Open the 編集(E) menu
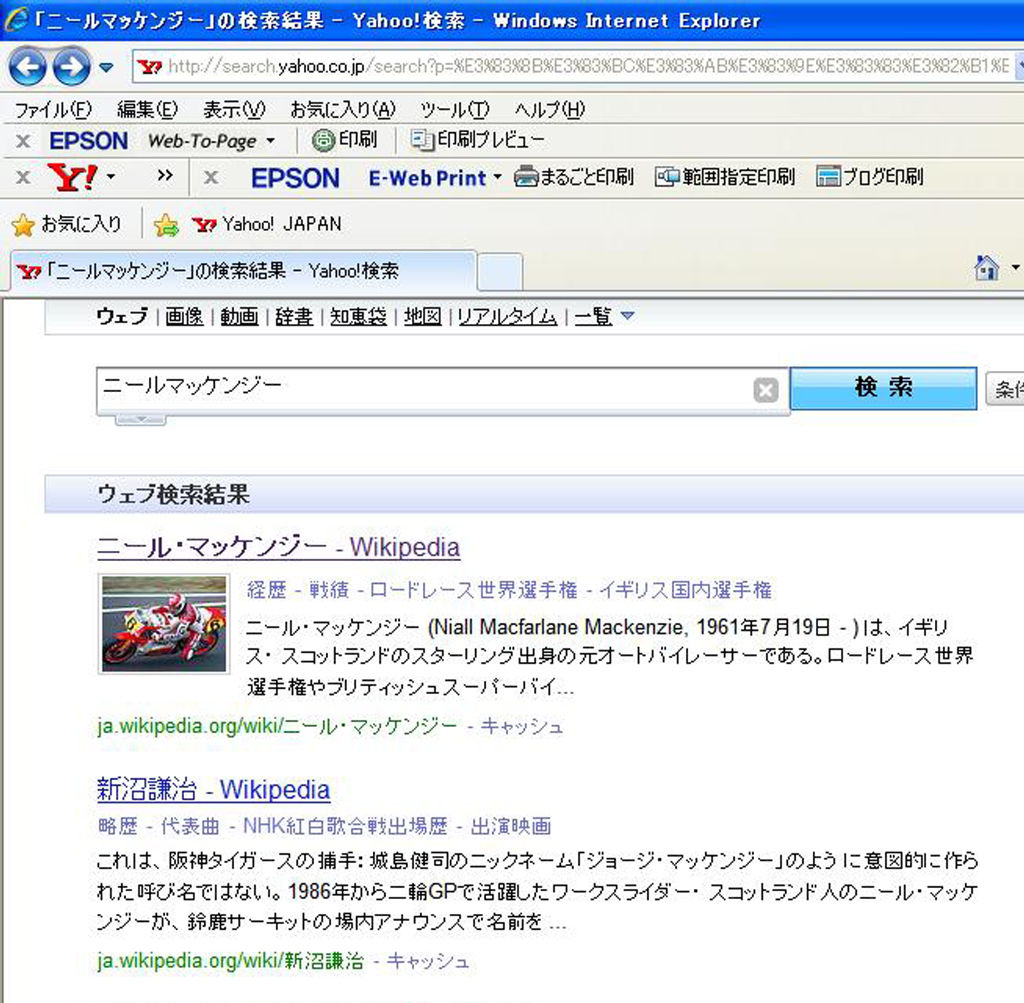Screen dimensions: 1024x1003 [147, 109]
